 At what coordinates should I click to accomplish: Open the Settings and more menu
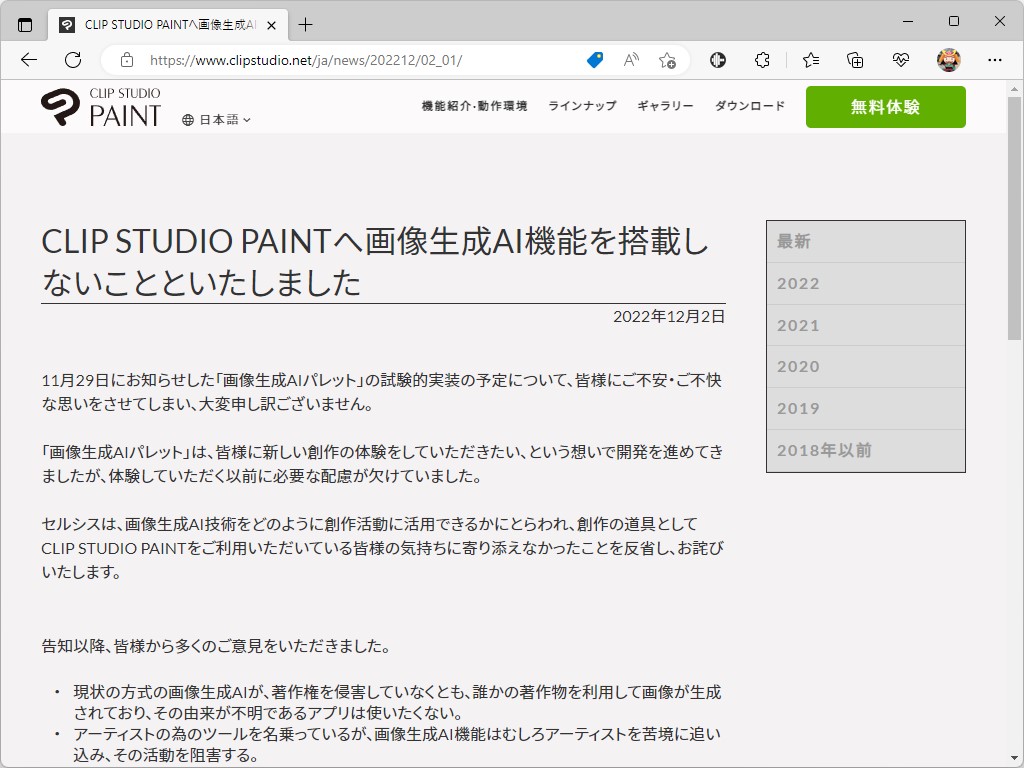(x=995, y=60)
